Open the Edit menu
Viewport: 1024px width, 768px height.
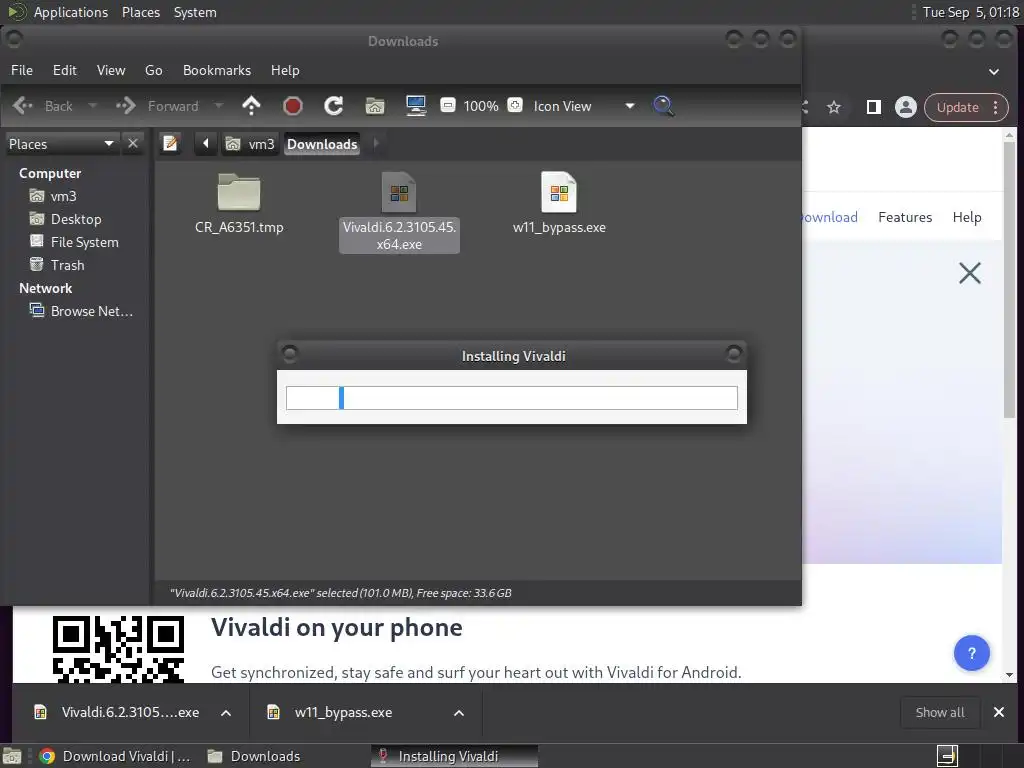click(65, 71)
